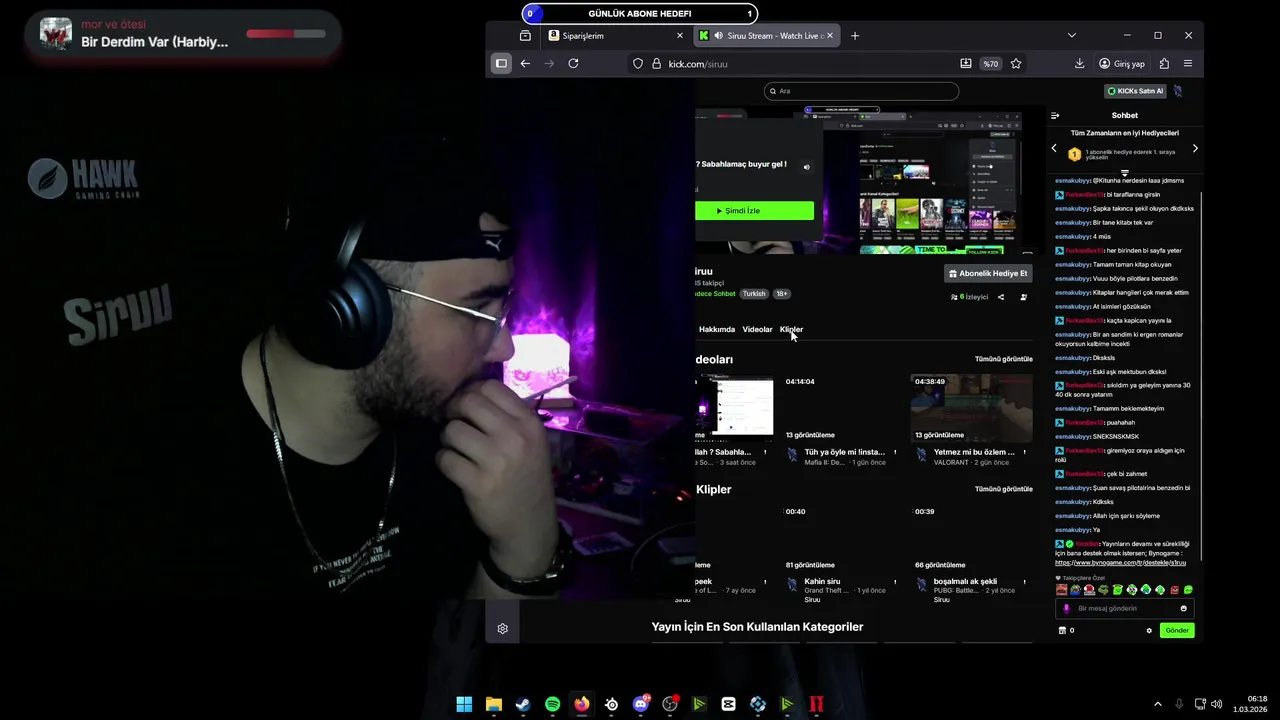Share the channel via share icon
Image resolution: width=1280 pixels, height=720 pixels.
click(x=1001, y=297)
